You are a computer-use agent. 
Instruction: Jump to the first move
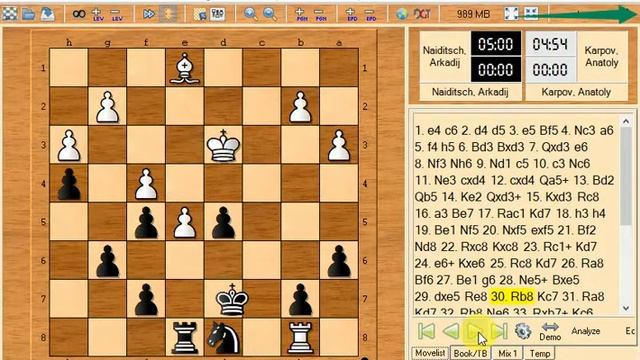coord(427,331)
